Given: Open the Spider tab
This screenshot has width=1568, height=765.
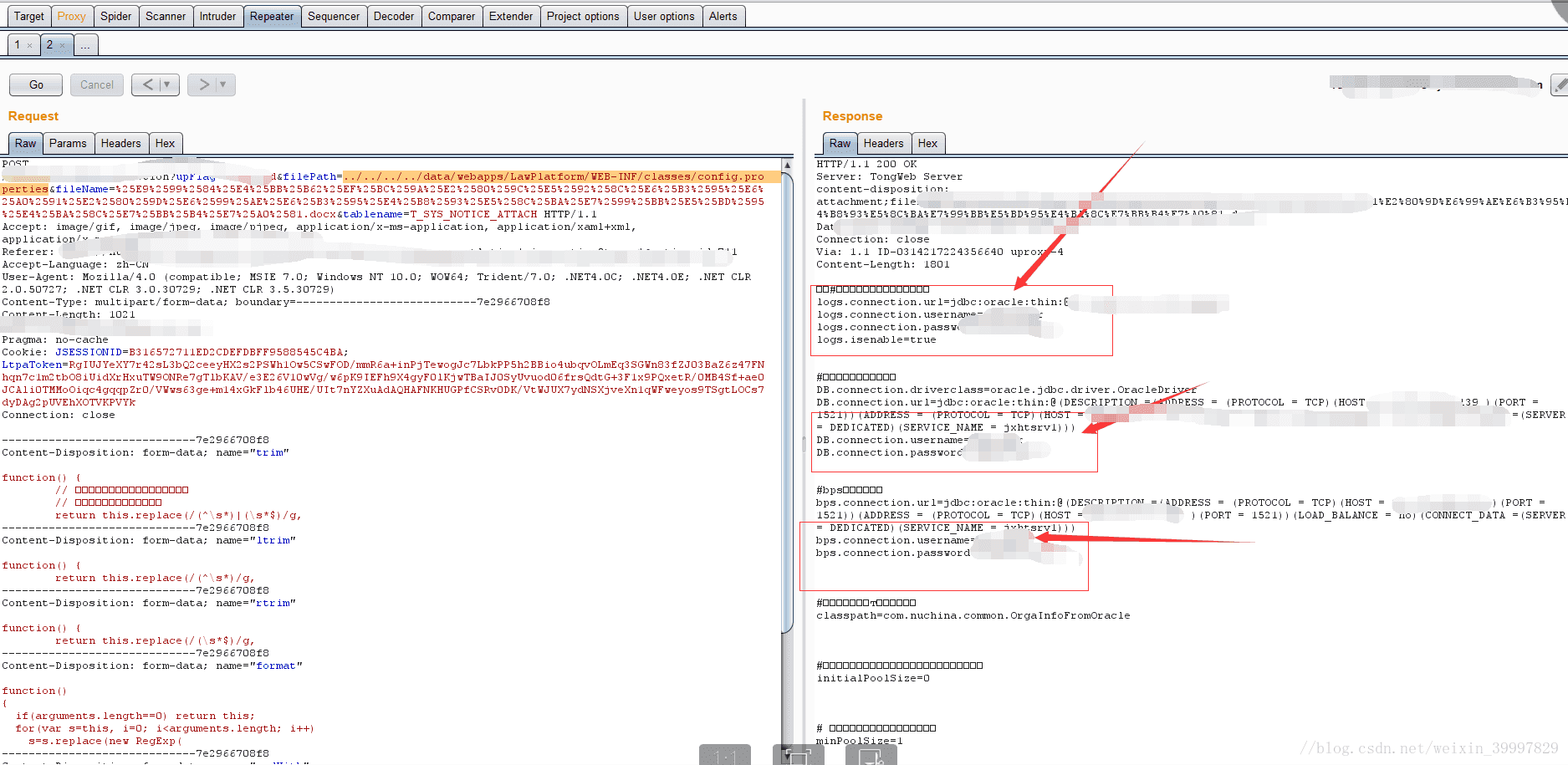Looking at the screenshot, I should point(115,16).
